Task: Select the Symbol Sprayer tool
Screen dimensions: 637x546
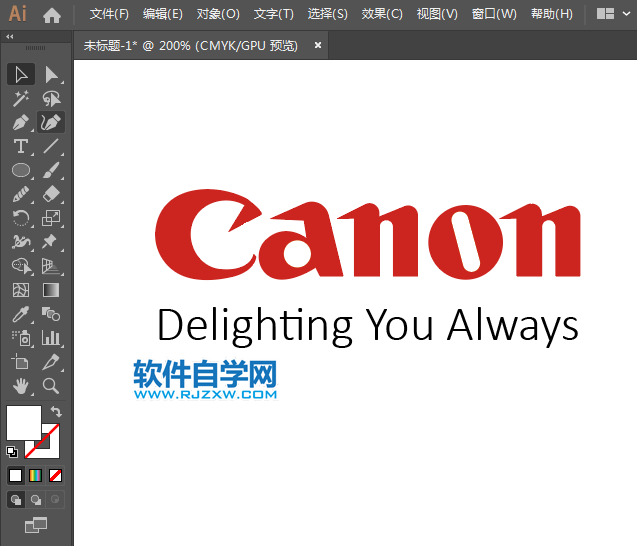Action: (x=21, y=338)
